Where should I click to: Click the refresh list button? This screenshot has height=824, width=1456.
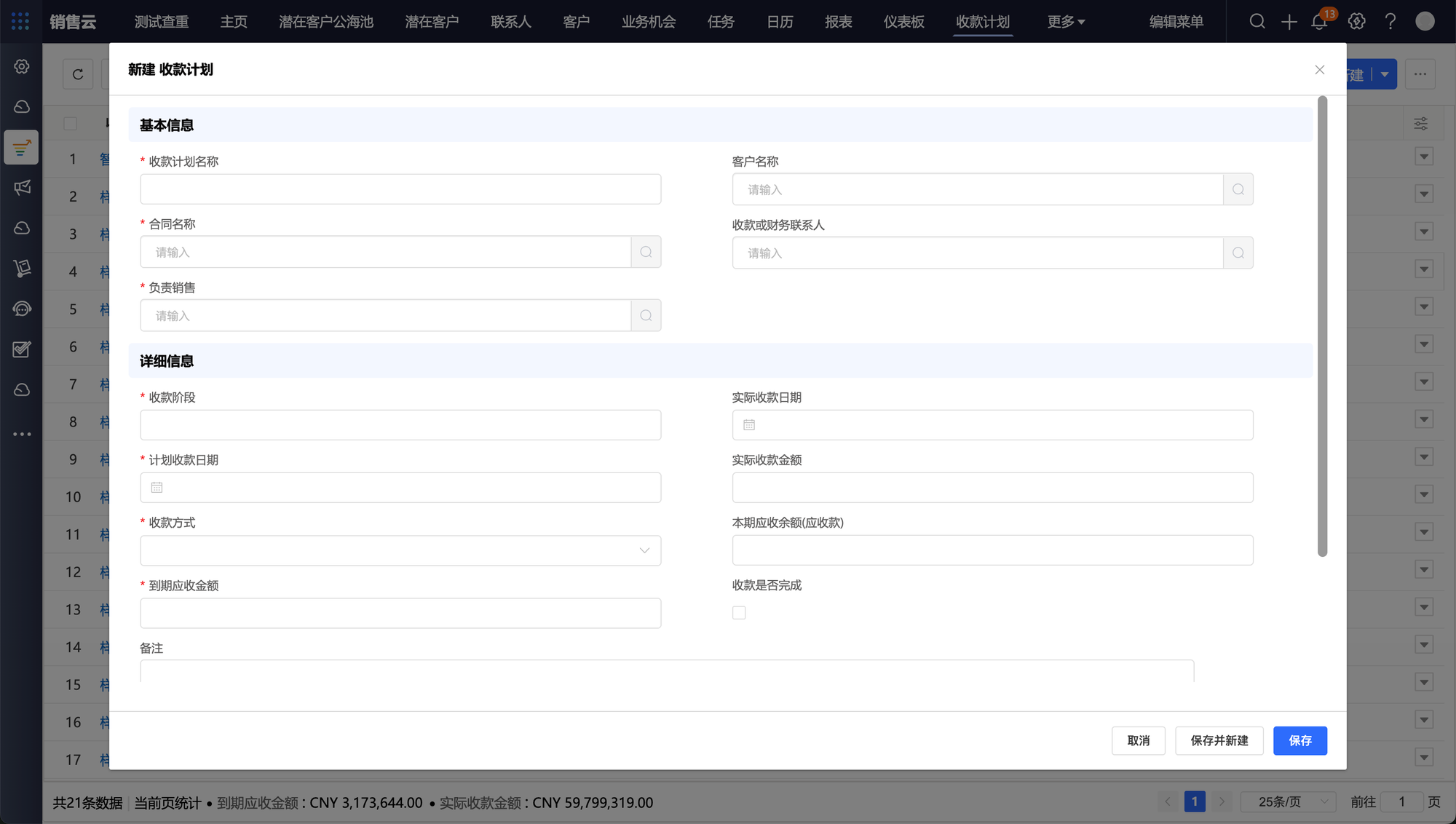pyautogui.click(x=78, y=74)
